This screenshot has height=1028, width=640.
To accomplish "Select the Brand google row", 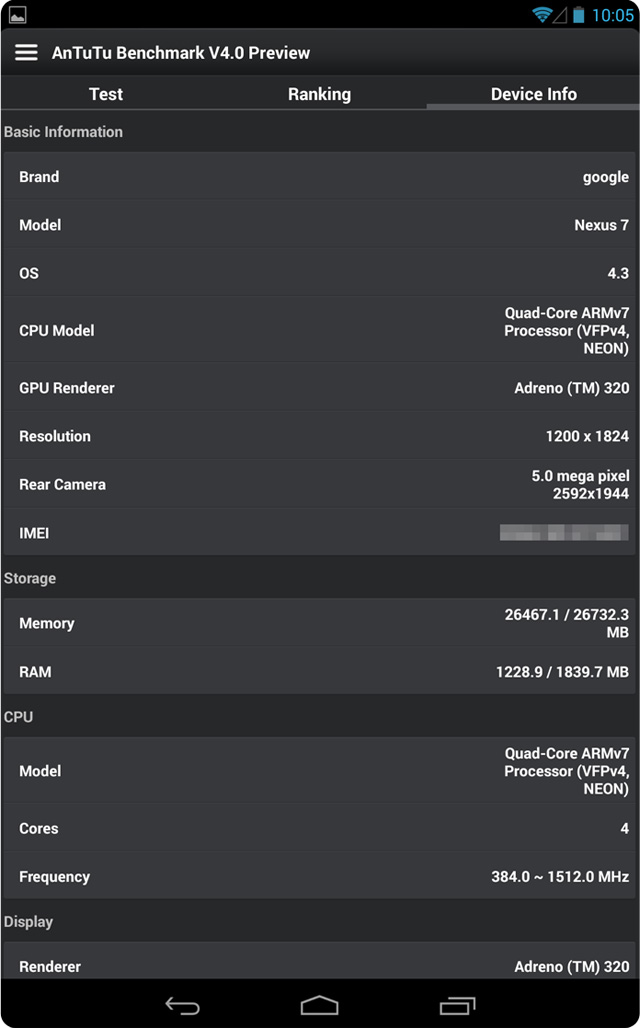I will 320,177.
